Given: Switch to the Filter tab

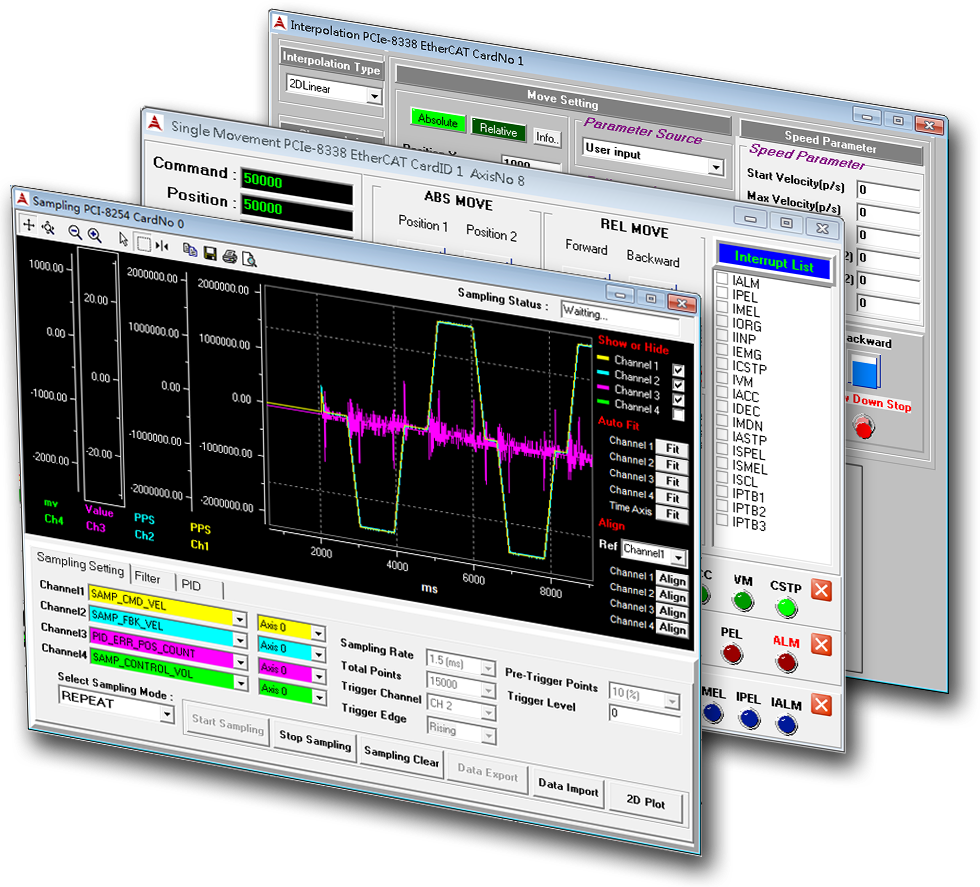Looking at the screenshot, I should (148, 577).
